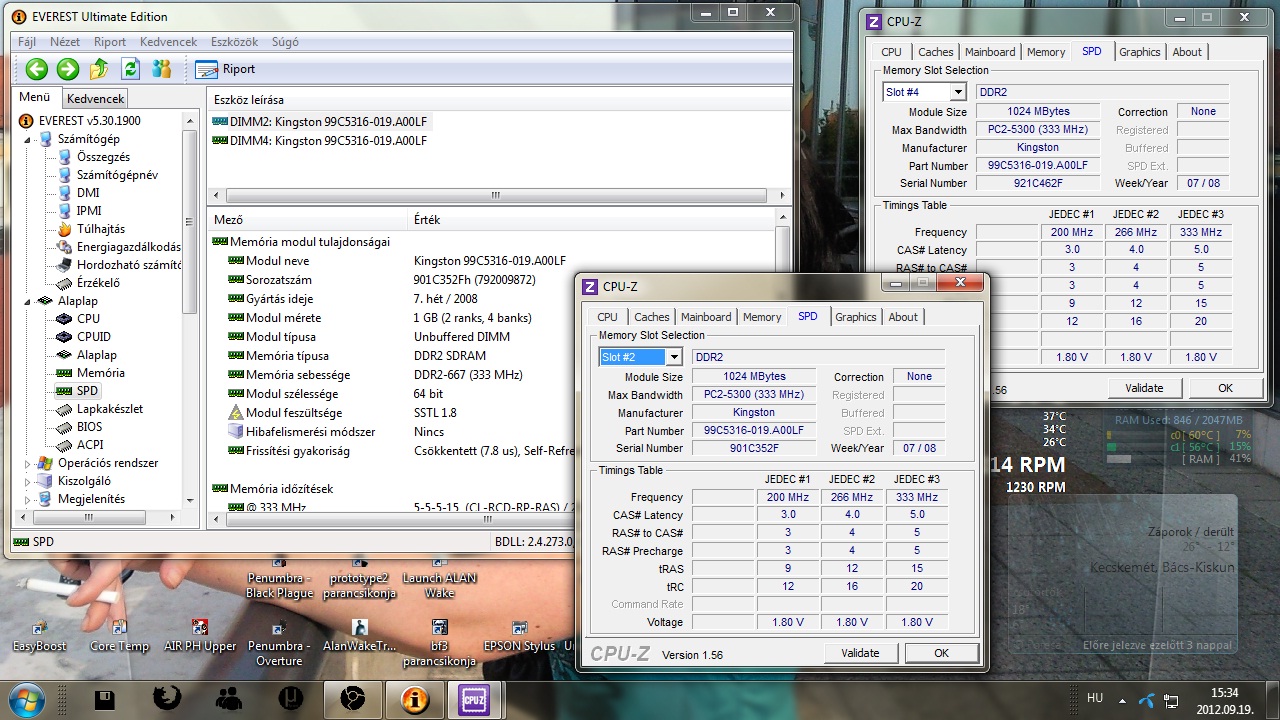
Task: Click the Mező column header
Action: tap(308, 220)
